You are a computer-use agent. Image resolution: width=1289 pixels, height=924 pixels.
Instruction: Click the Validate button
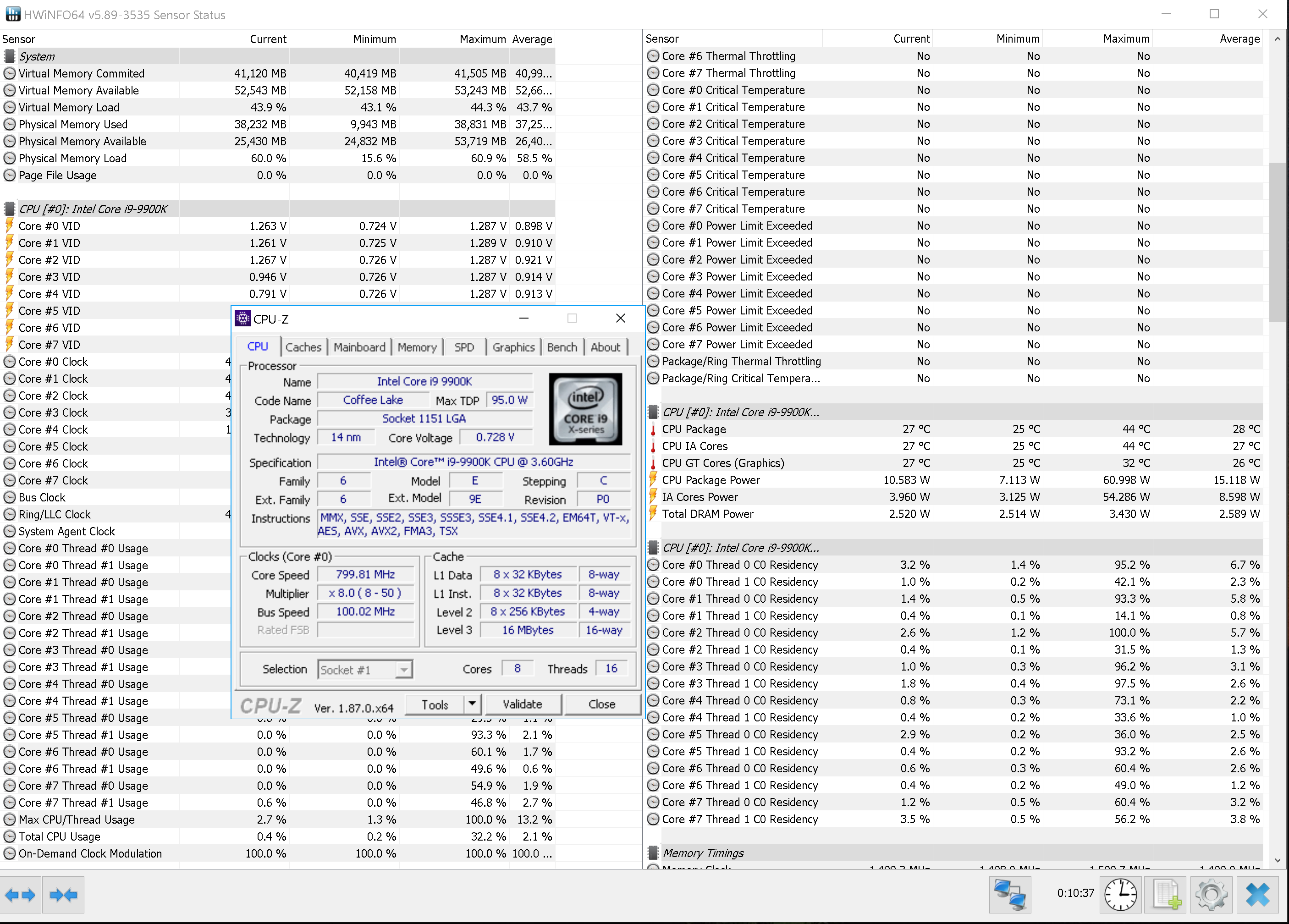[522, 704]
